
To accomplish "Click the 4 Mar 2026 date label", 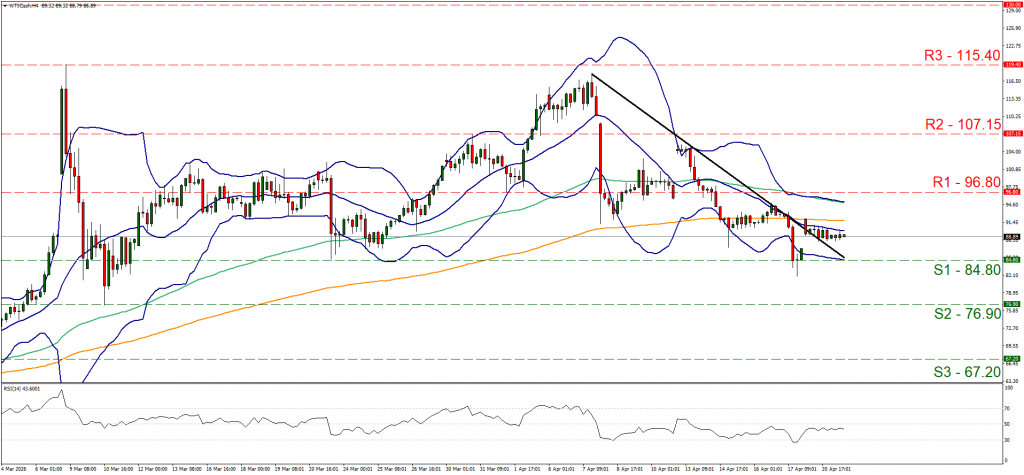I will (x=14, y=469).
